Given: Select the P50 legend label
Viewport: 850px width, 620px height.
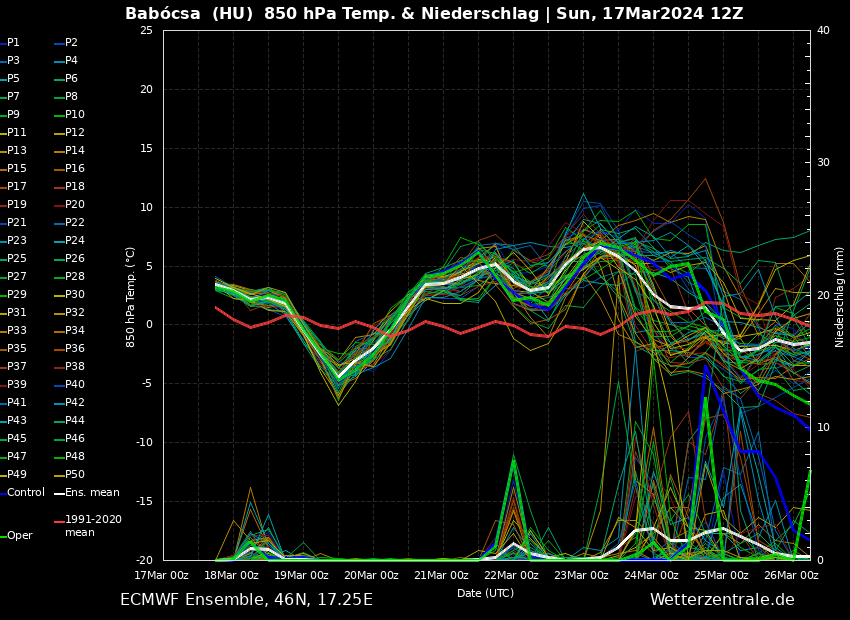Looking at the screenshot, I should (74, 475).
